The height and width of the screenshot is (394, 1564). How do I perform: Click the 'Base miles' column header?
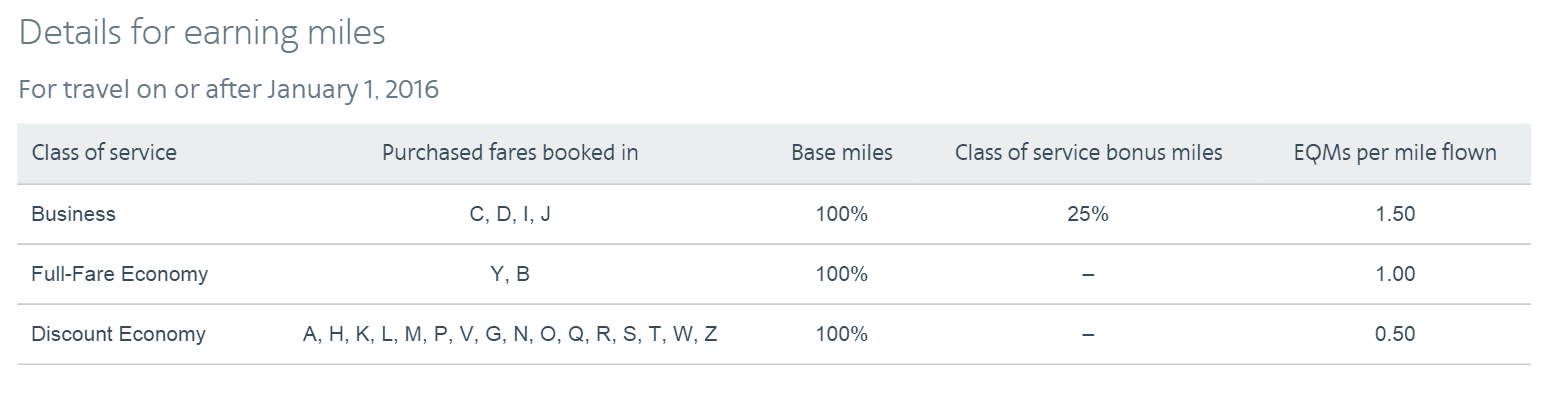842,153
